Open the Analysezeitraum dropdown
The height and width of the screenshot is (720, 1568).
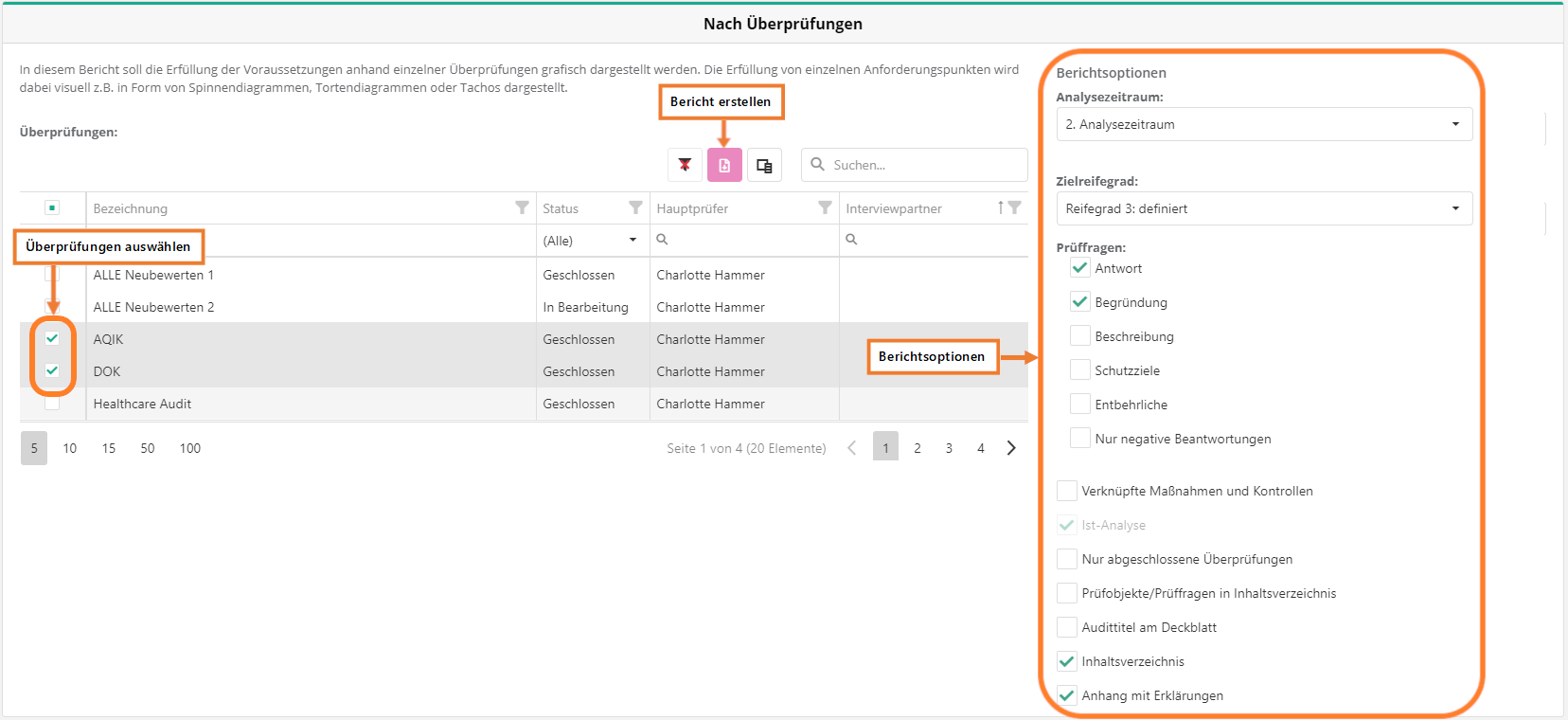click(x=1263, y=124)
